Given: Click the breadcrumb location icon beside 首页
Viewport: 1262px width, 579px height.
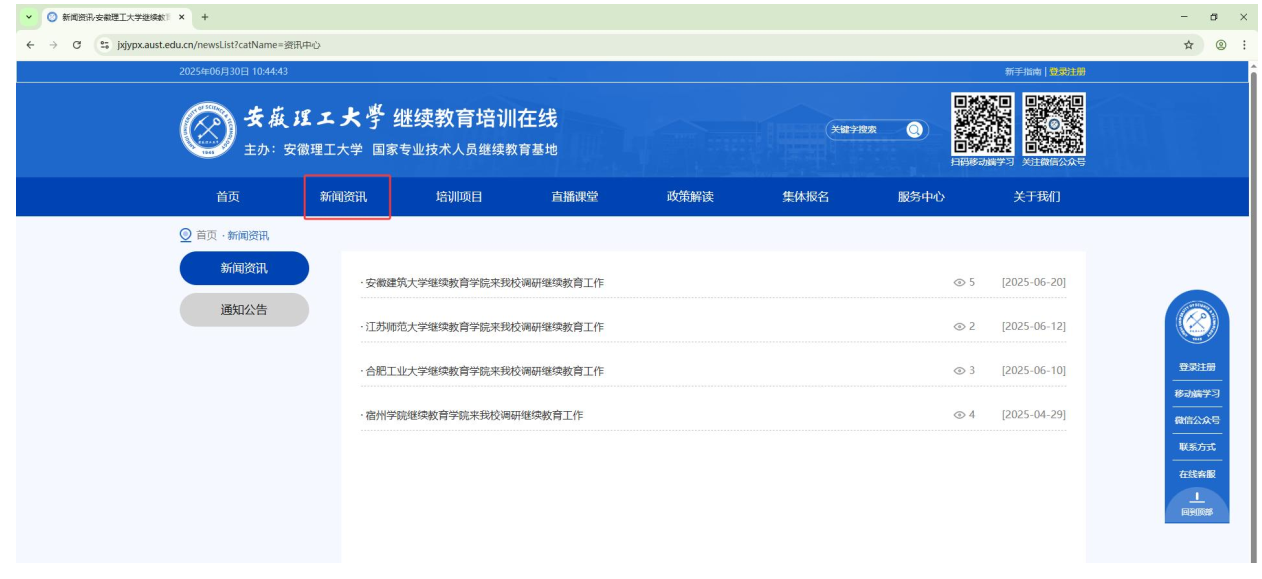Looking at the screenshot, I should coord(185,235).
